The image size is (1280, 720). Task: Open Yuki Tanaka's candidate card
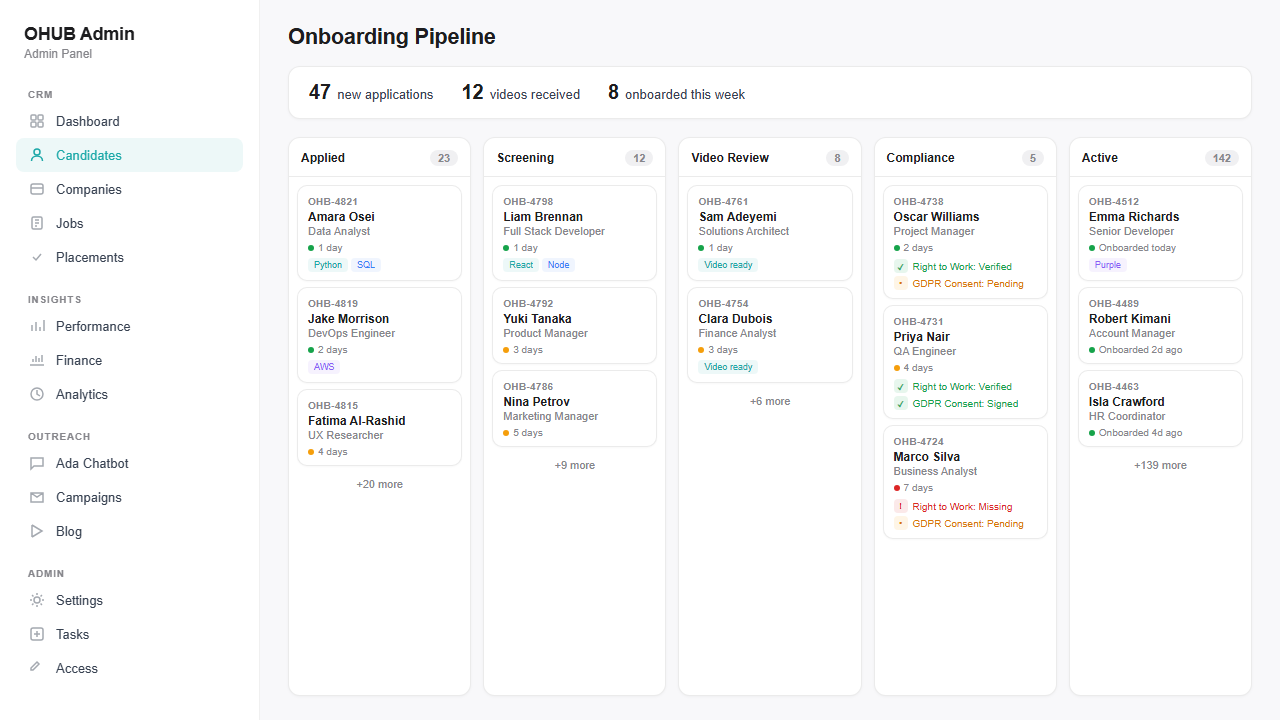575,326
